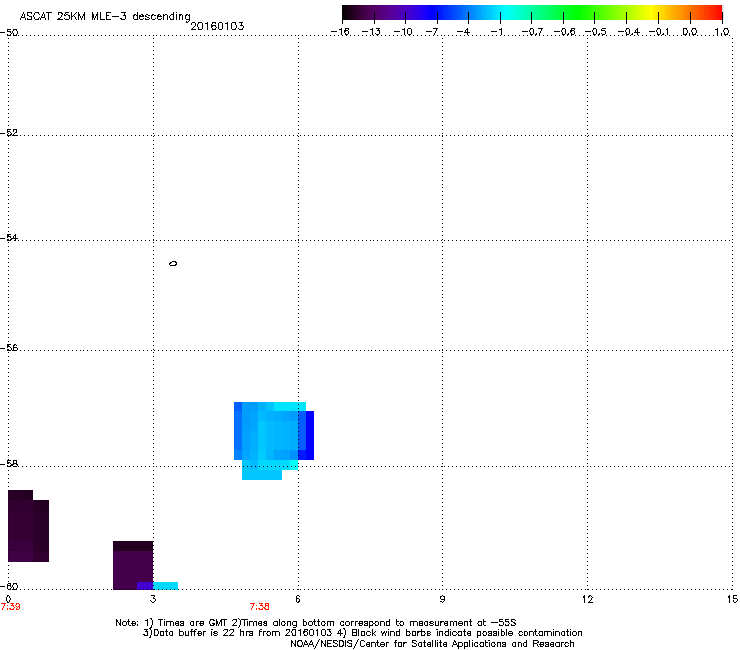Viewport: 740px width, 650px height.
Task: Click the red 7:39 time stamp
Action: tap(10, 607)
